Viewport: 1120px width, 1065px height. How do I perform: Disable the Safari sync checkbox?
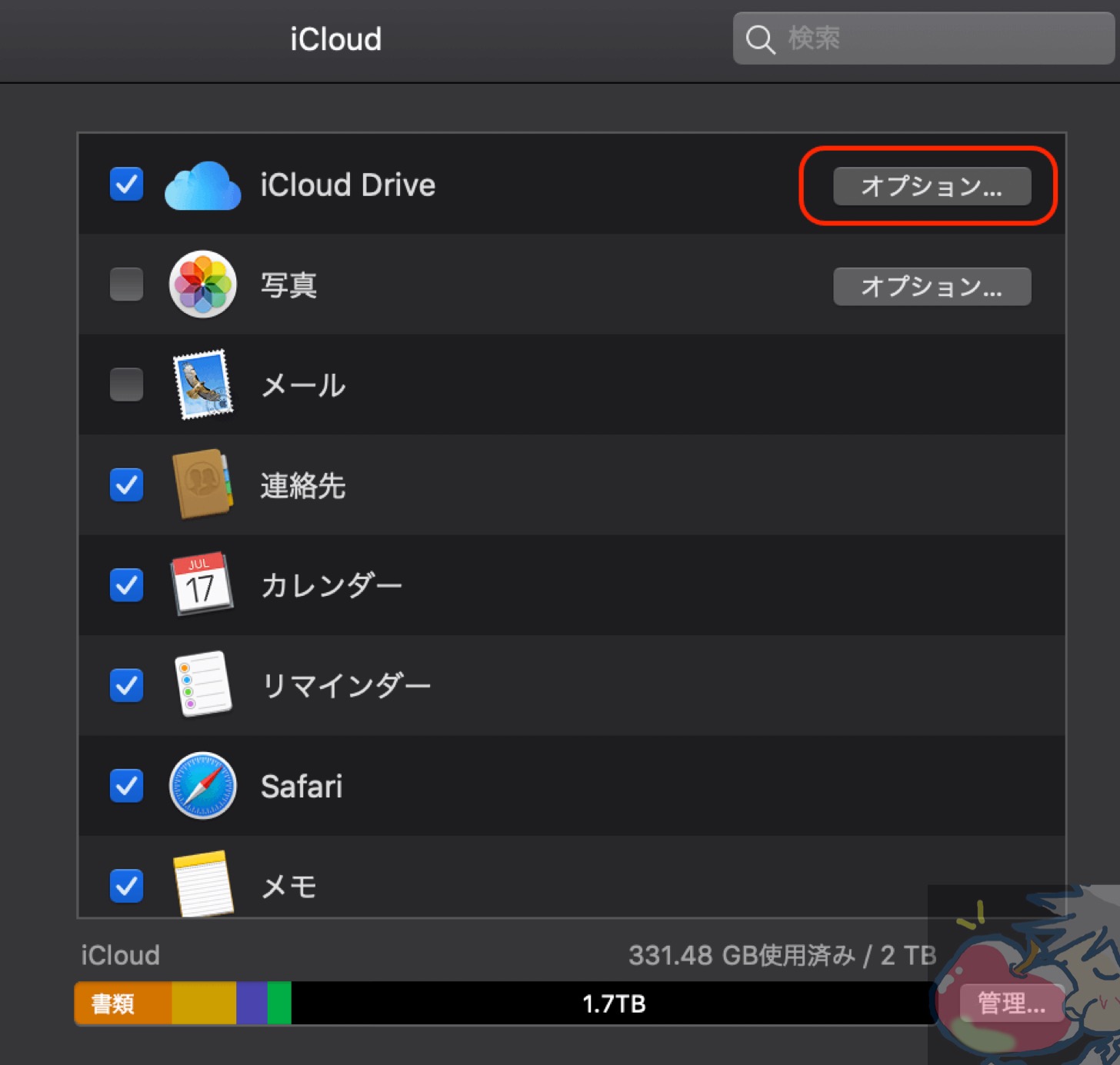coord(126,786)
